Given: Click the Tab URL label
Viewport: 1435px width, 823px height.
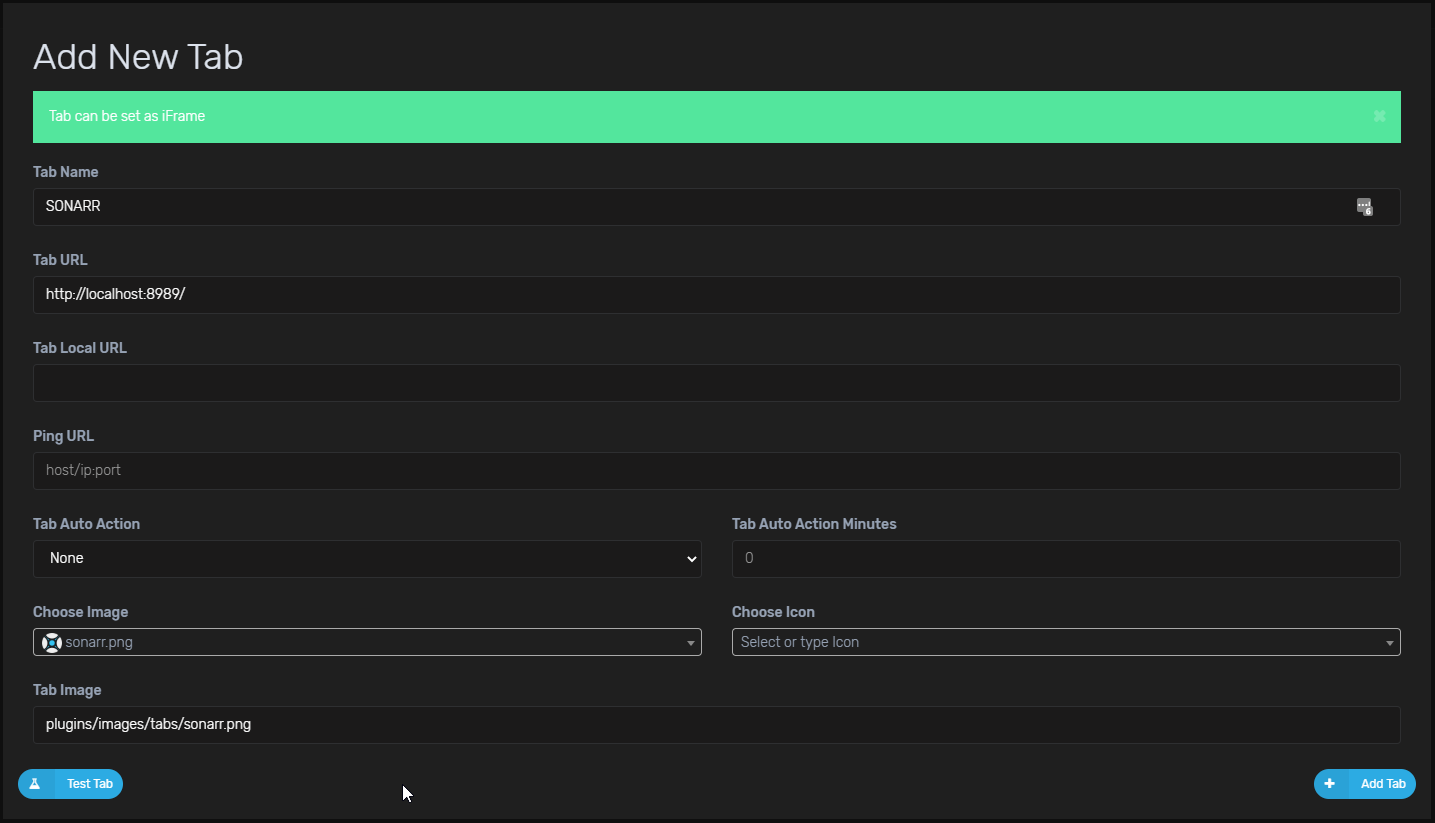Looking at the screenshot, I should [x=60, y=260].
